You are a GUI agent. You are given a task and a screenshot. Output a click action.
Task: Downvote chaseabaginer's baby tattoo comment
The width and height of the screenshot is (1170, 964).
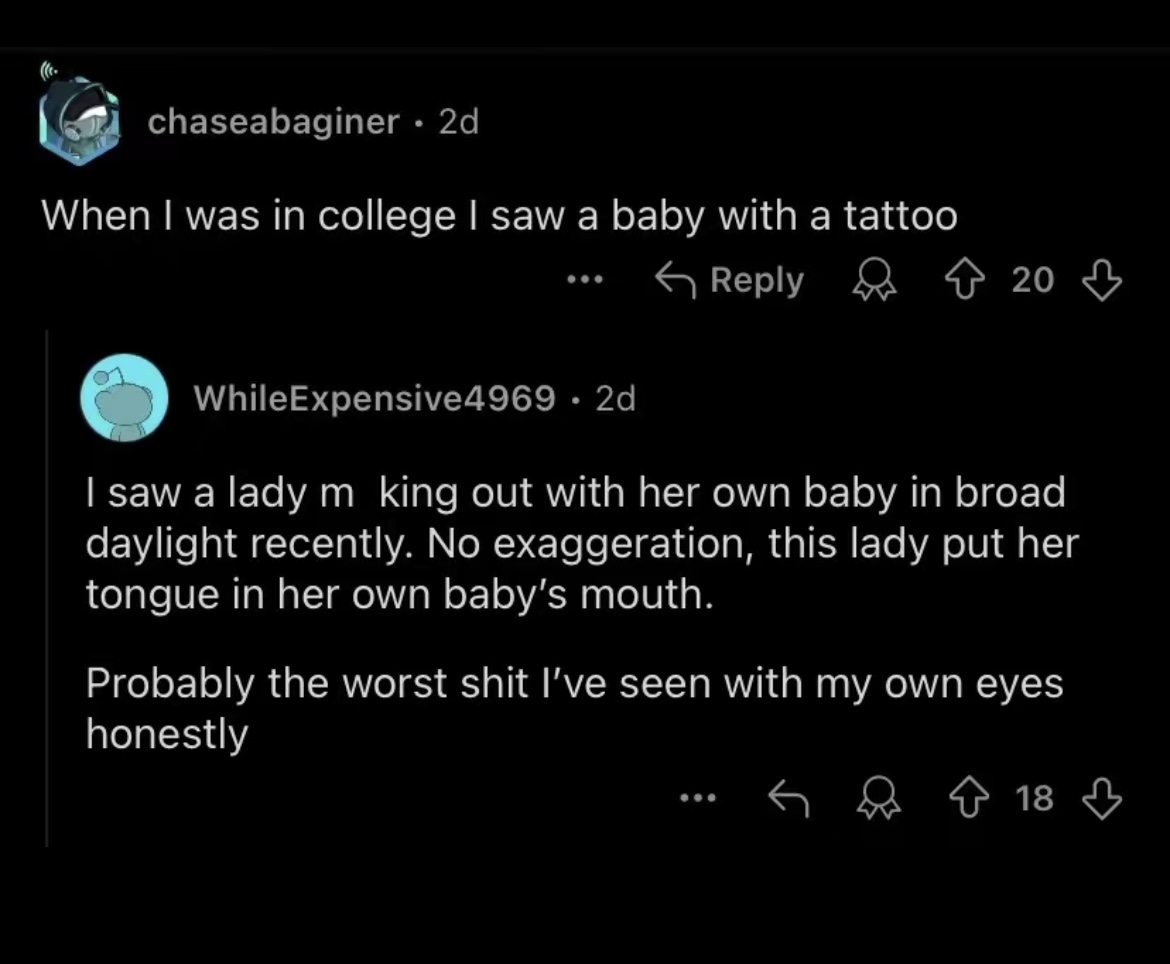(x=1103, y=281)
